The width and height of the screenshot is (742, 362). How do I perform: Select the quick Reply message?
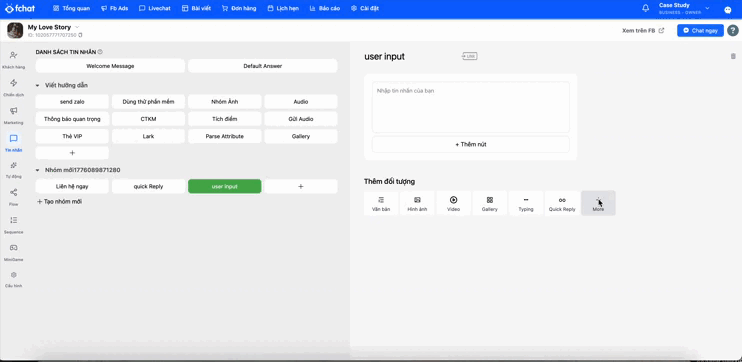click(148, 186)
